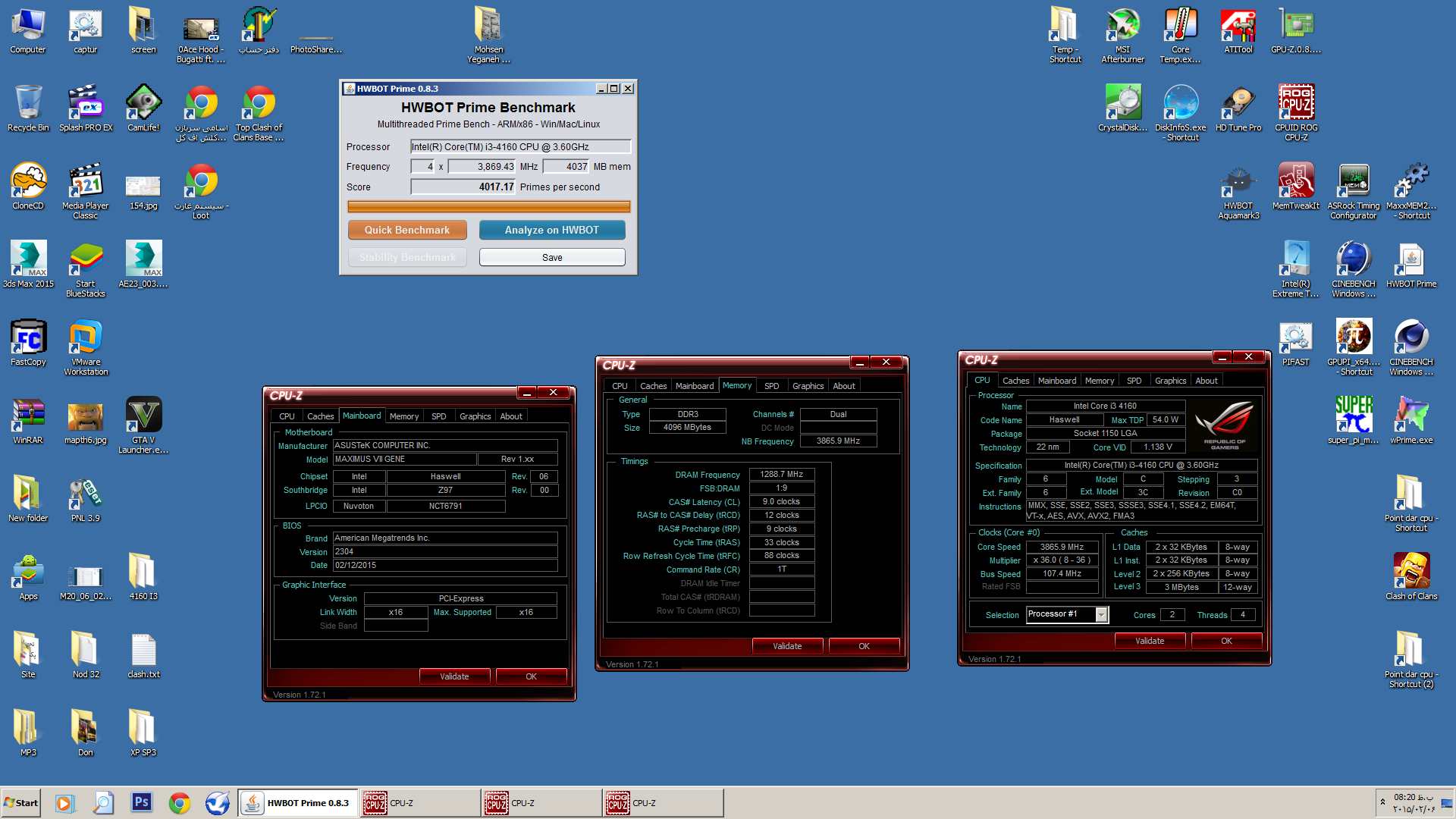The image size is (1456, 819).
Task: Click the Score field showing 4017.17
Action: [463, 187]
